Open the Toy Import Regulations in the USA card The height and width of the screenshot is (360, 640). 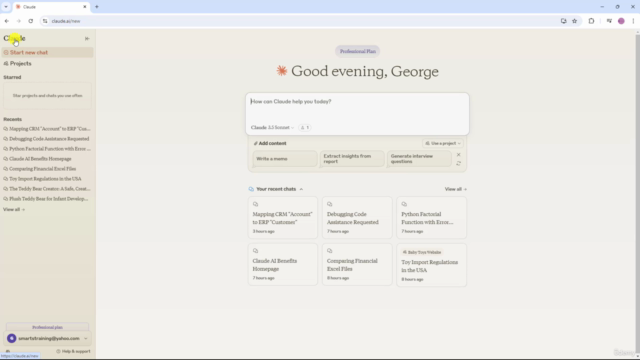431,265
